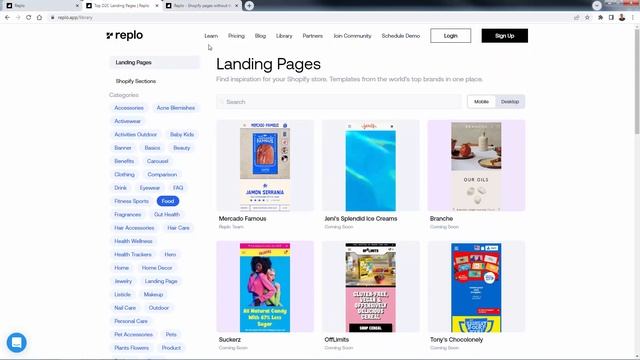Select the Comparison category chip
The width and height of the screenshot is (640, 360).
pos(162,174)
